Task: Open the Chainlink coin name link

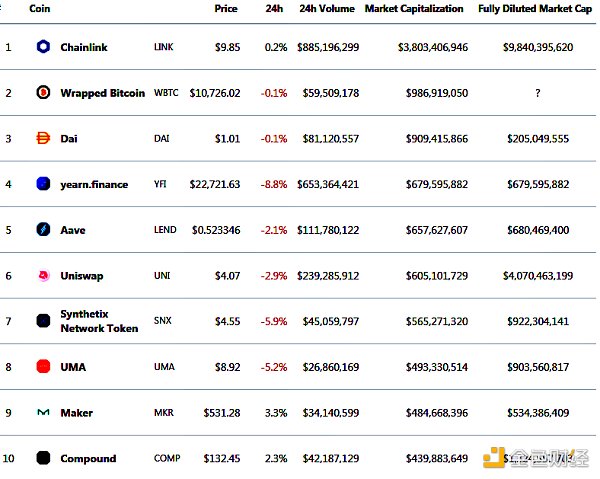Action: [84, 47]
